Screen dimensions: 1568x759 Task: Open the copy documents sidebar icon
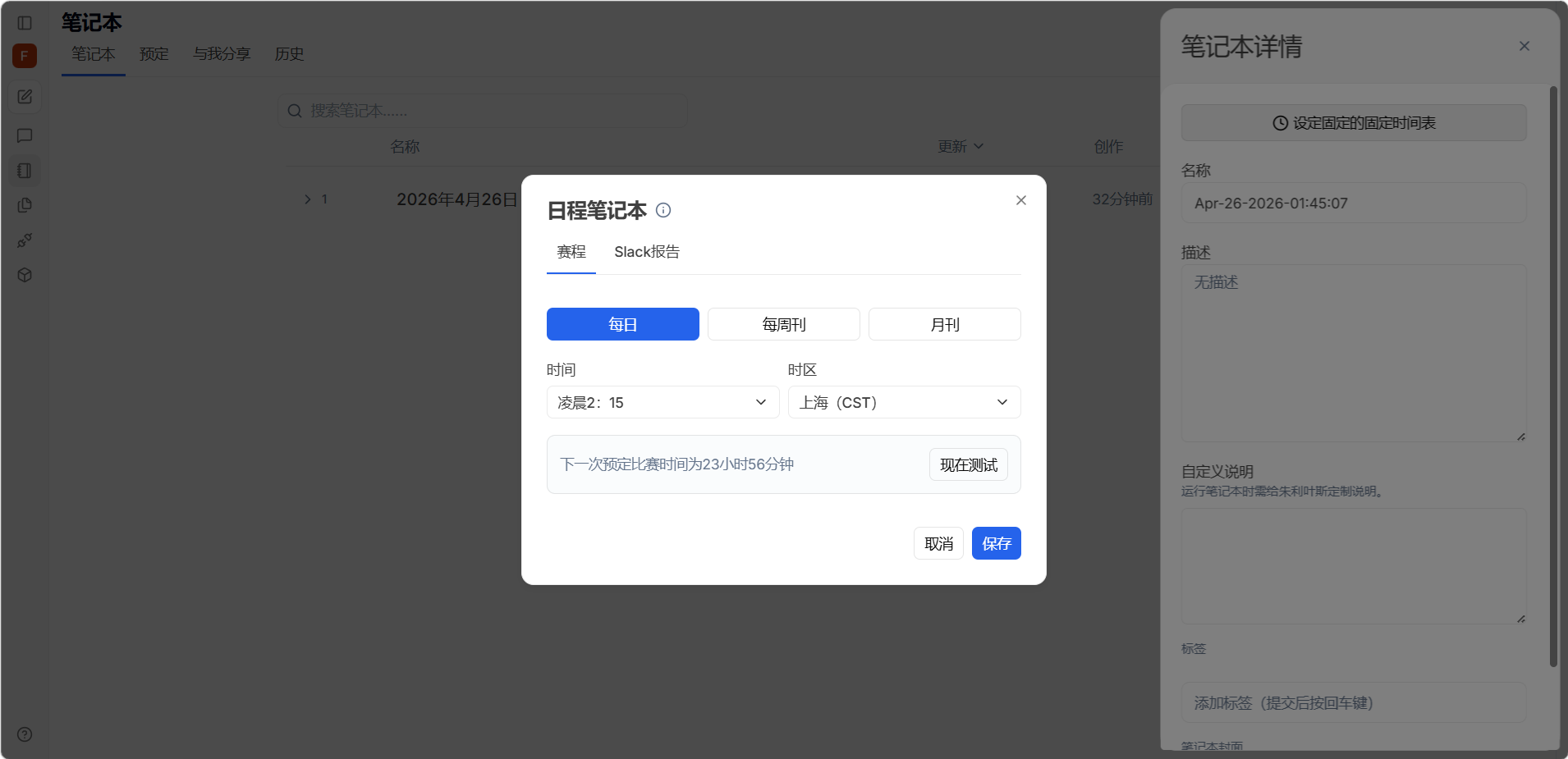25,205
